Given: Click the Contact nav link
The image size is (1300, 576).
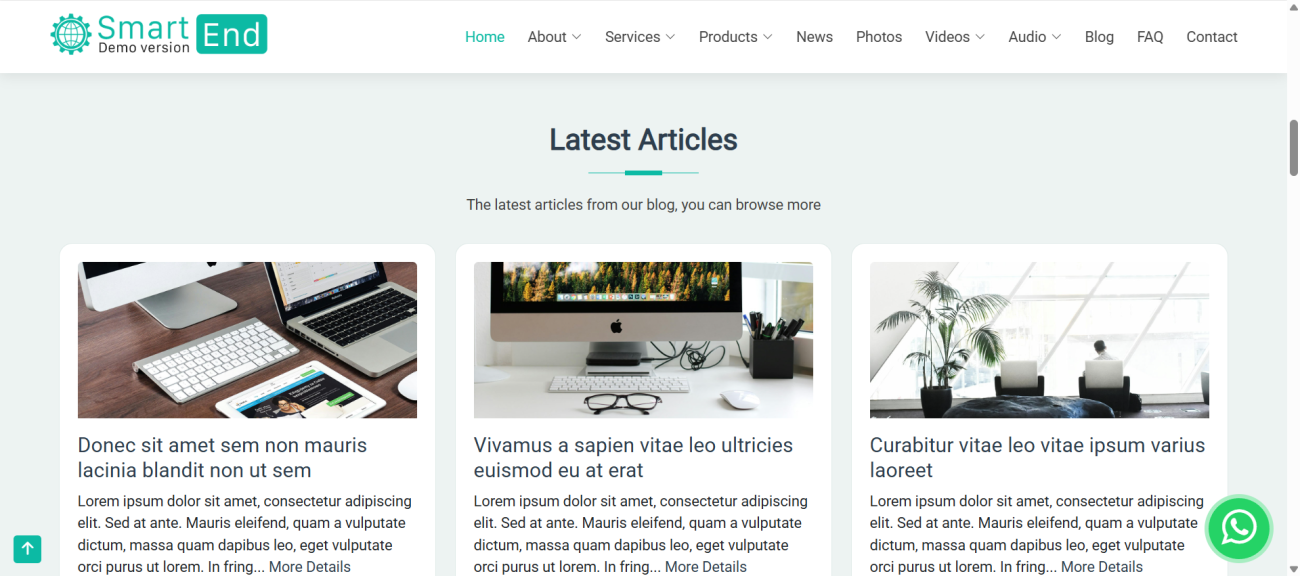Looking at the screenshot, I should tap(1212, 37).
